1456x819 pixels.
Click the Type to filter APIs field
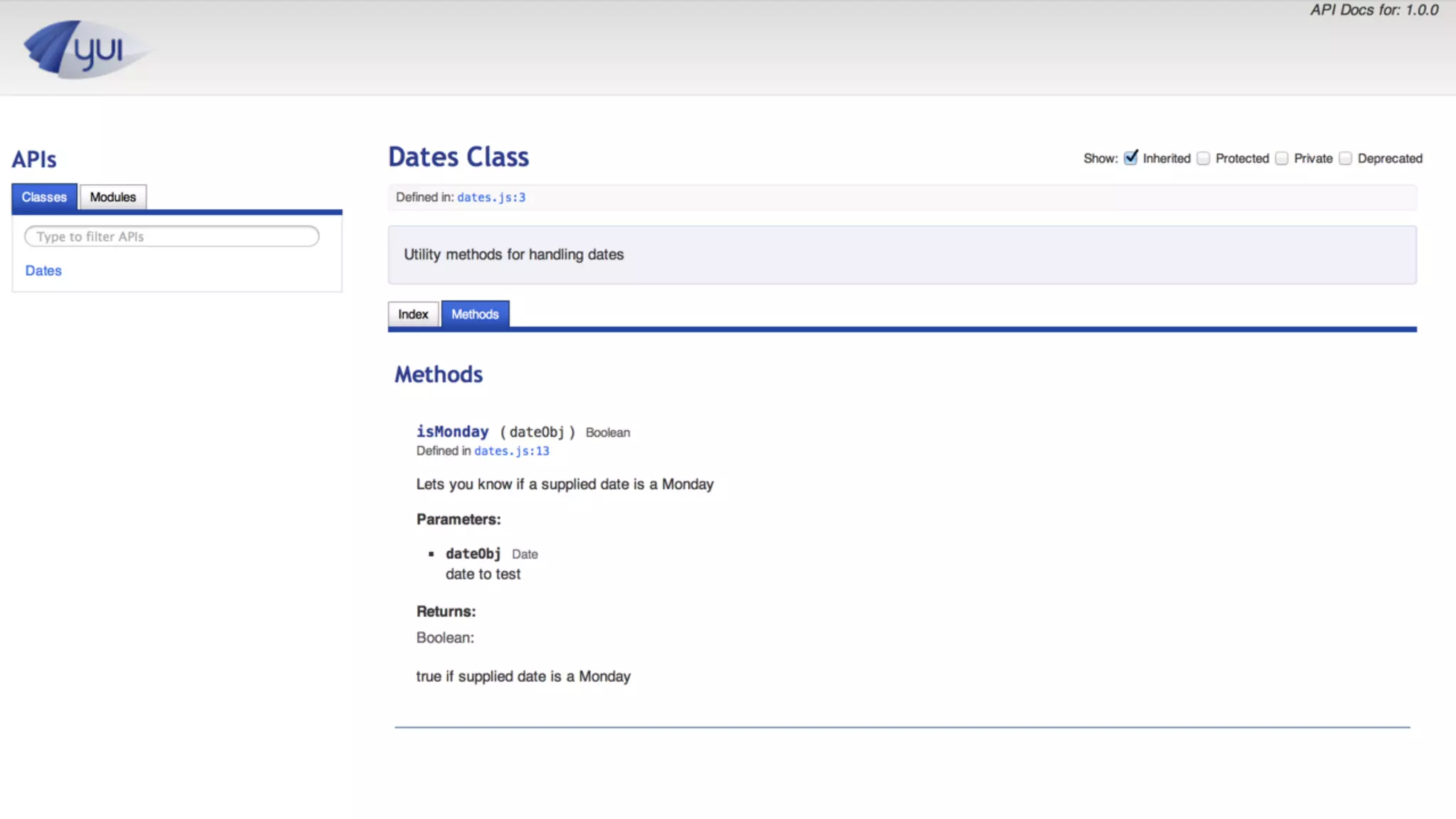(171, 236)
